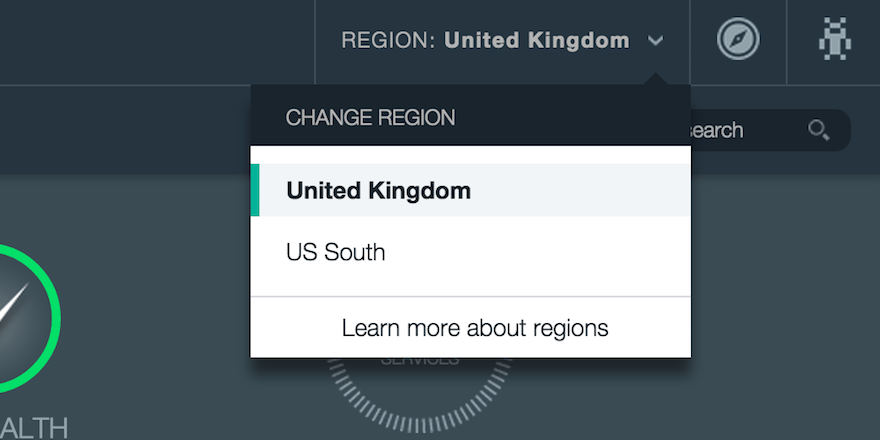Collapse the region dropdown chevron arrow
880x440 pixels.
click(x=656, y=41)
